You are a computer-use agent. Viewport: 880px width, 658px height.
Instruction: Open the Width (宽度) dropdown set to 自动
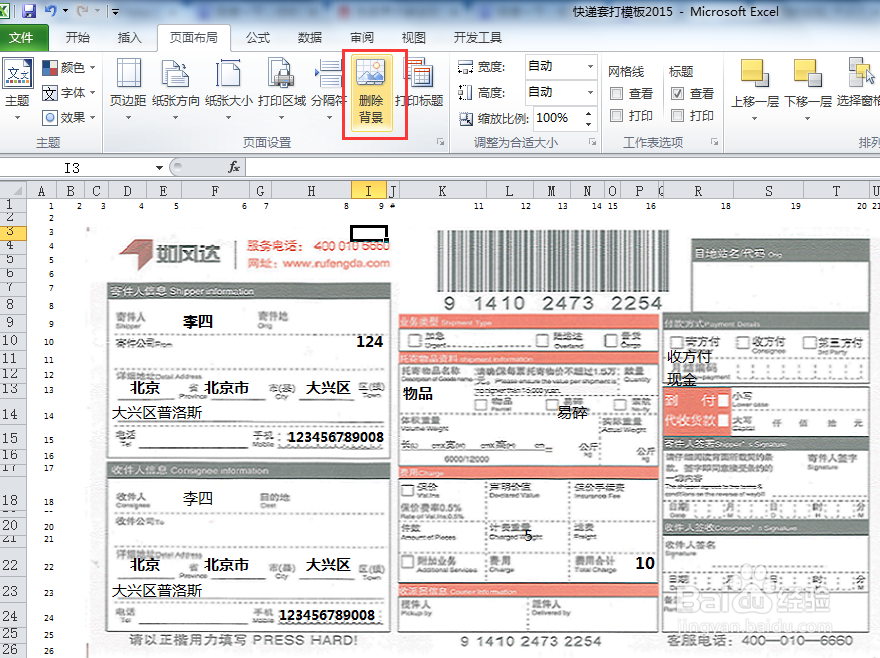pyautogui.click(x=590, y=66)
